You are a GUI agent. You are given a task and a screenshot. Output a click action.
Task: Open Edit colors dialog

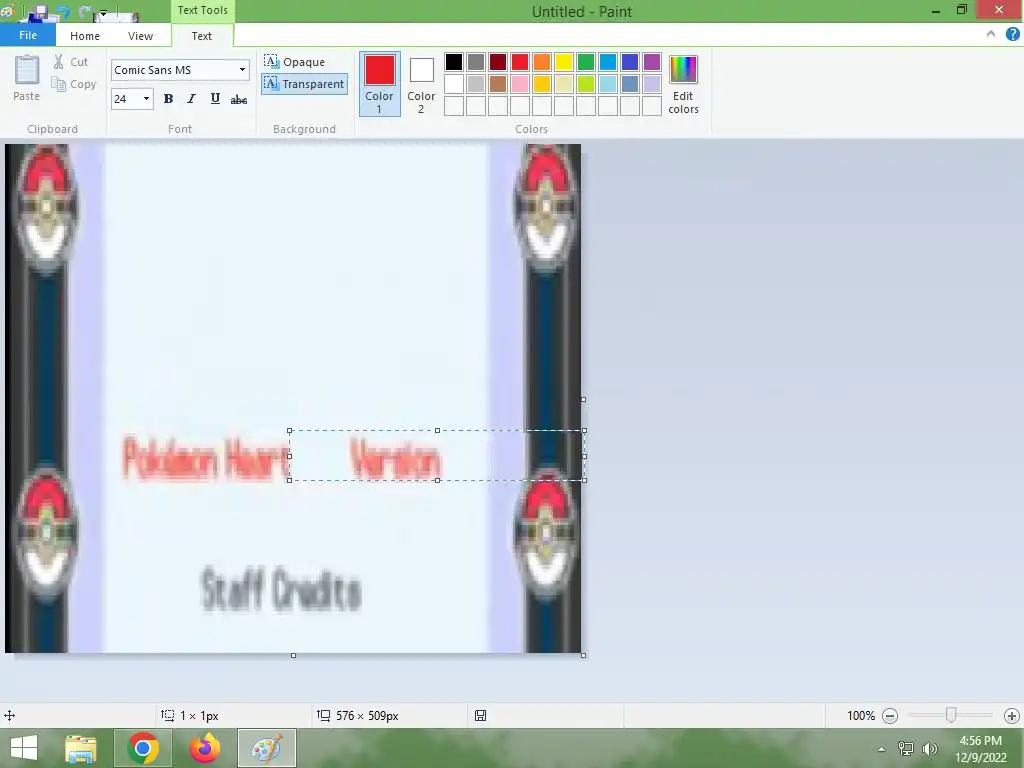[683, 84]
